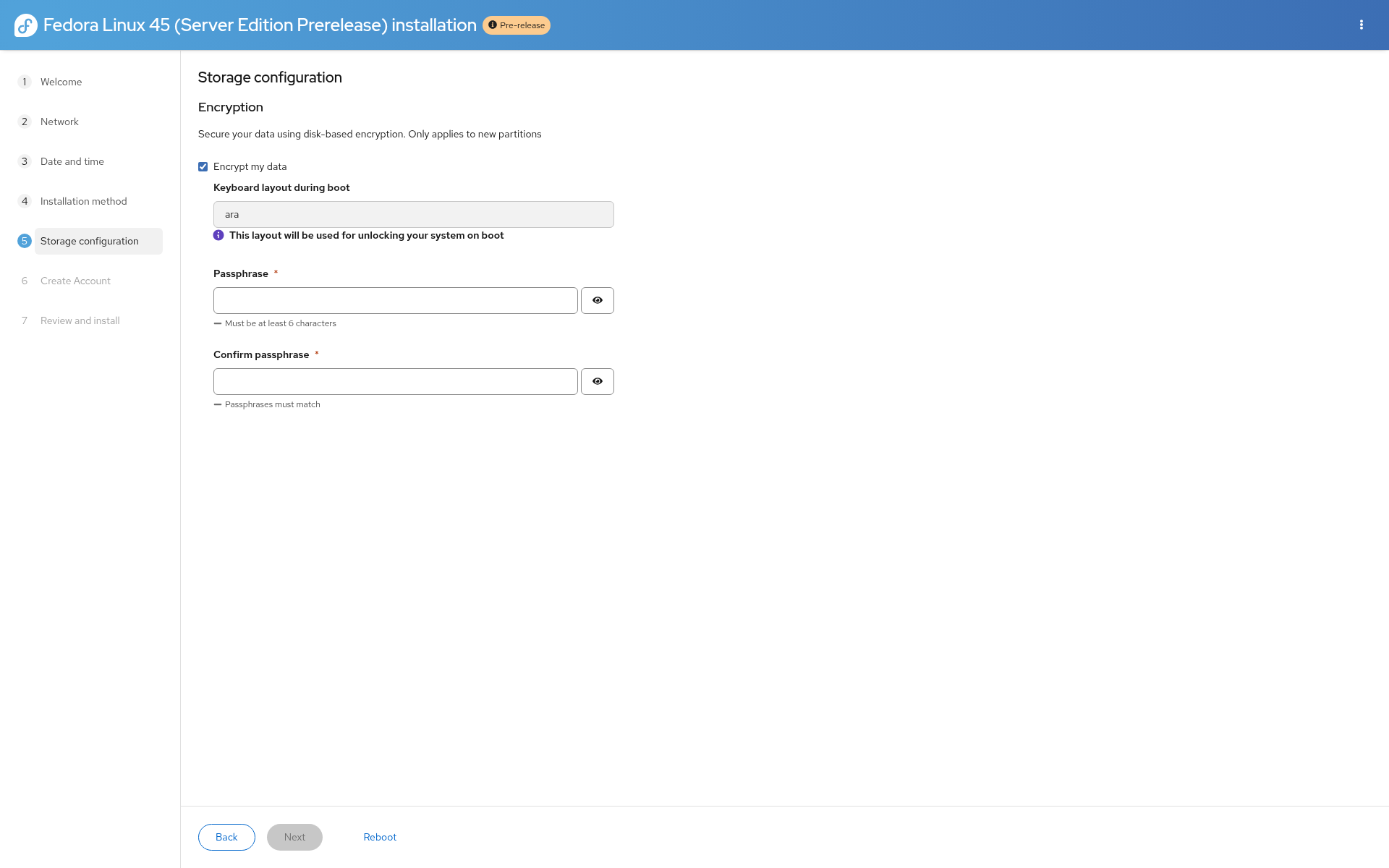Go to Welcome step
The image size is (1389, 868).
coord(61,82)
